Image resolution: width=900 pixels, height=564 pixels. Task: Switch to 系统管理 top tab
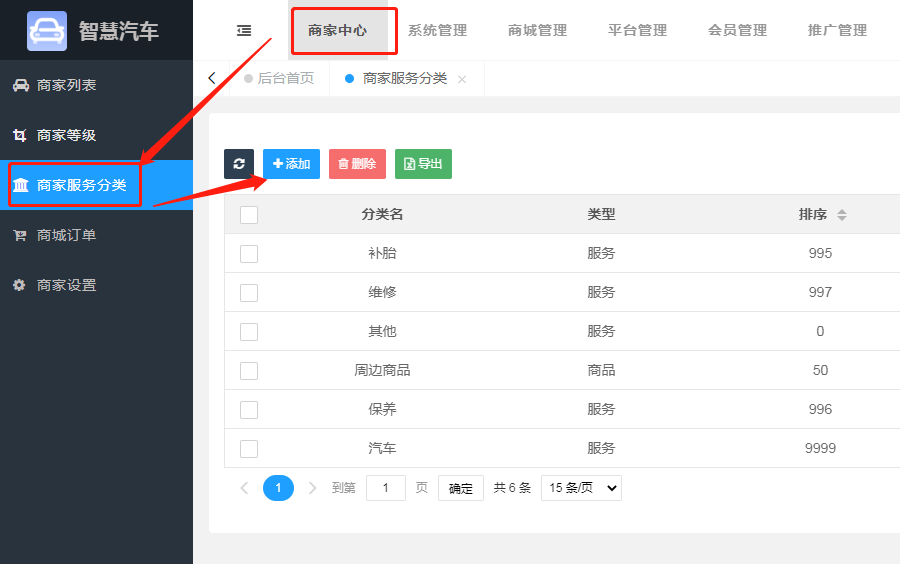click(437, 30)
